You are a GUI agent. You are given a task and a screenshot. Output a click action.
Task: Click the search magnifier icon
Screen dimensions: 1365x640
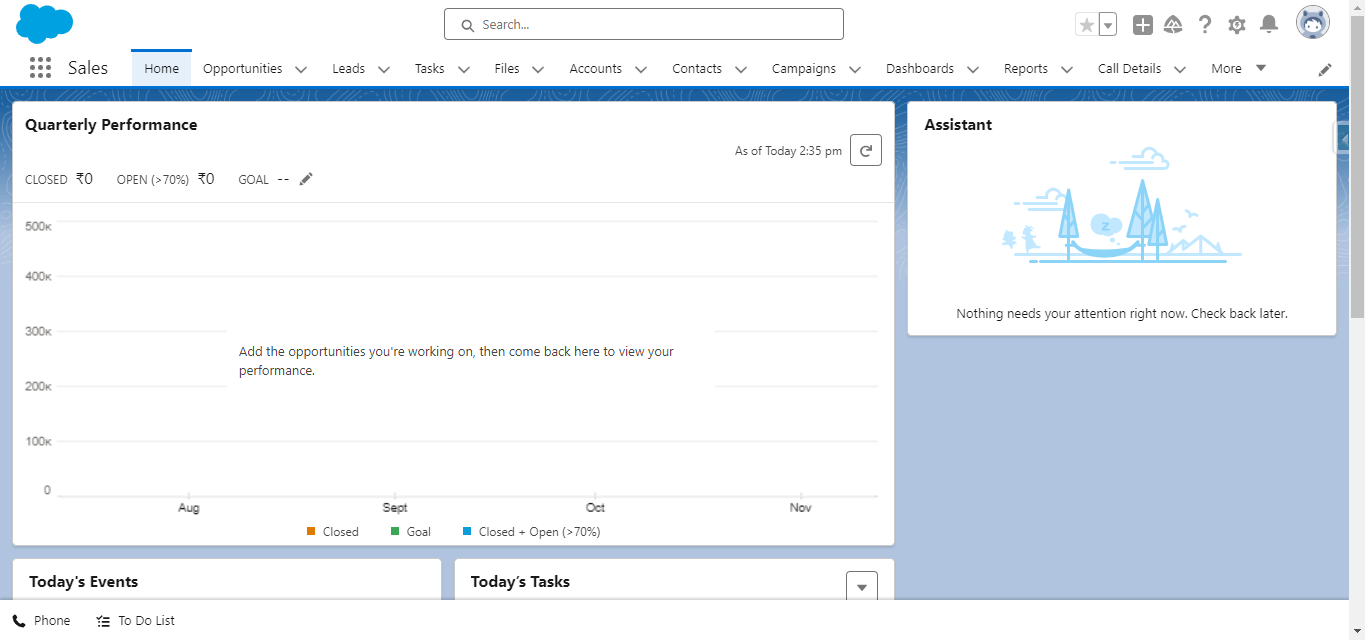click(467, 25)
